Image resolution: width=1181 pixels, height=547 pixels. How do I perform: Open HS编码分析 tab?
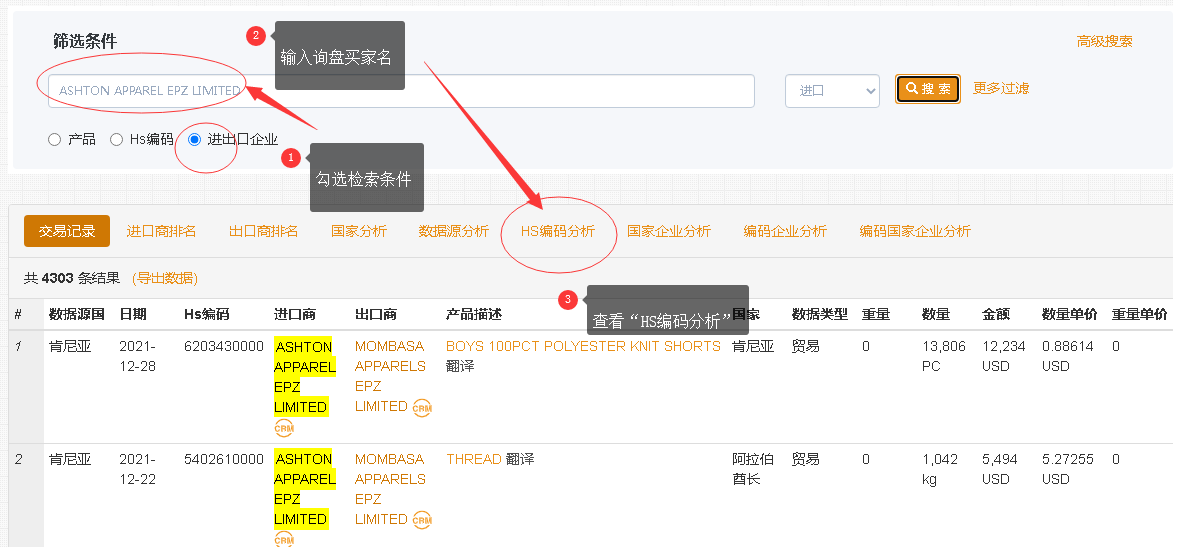point(557,231)
